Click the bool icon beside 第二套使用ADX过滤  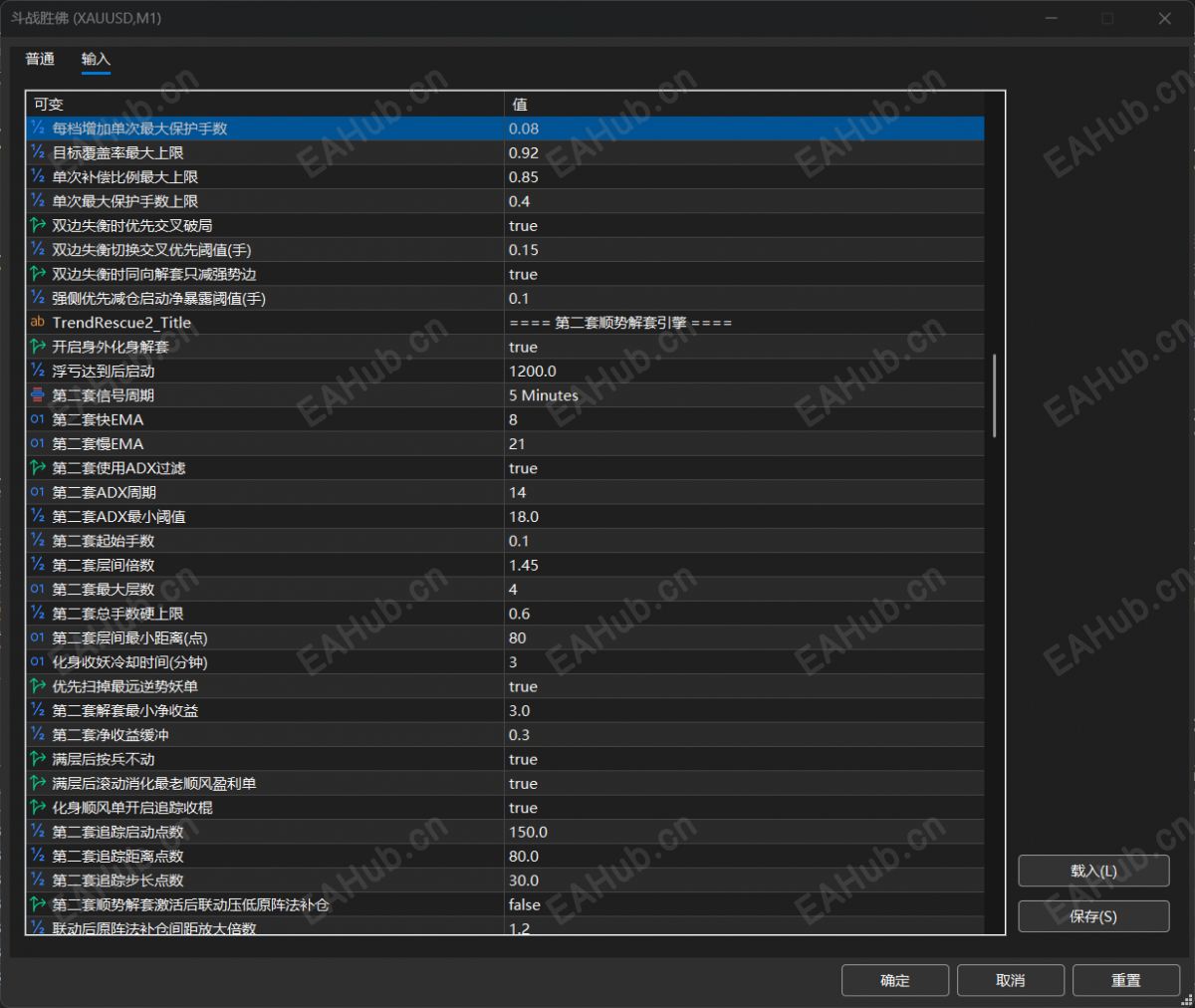pos(38,468)
